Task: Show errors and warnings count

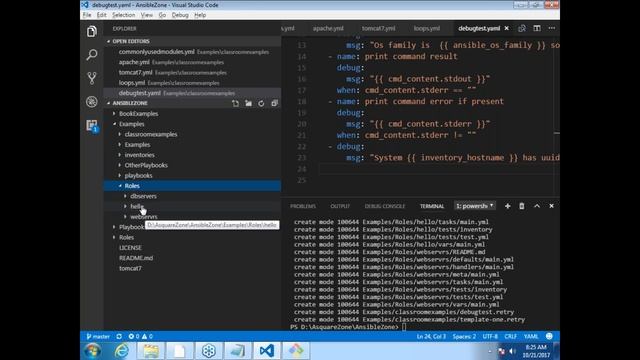Action: 140,336
